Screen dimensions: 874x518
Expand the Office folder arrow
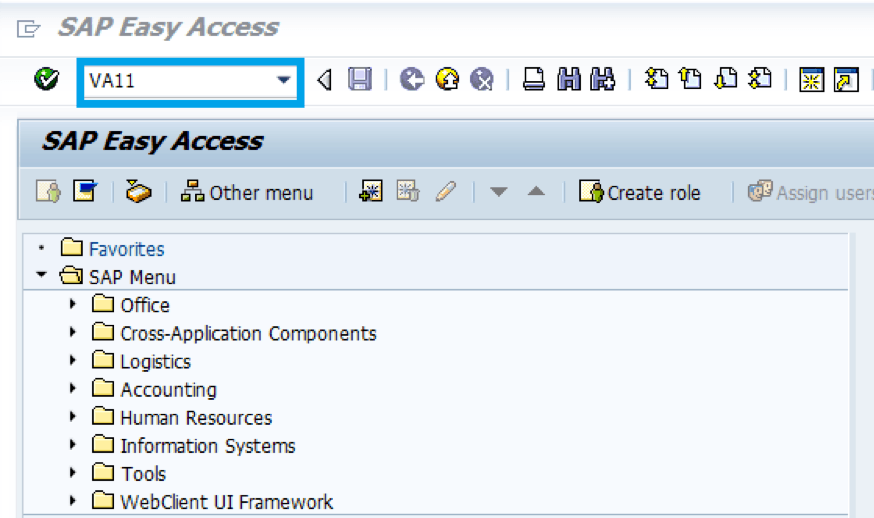pyautogui.click(x=72, y=304)
